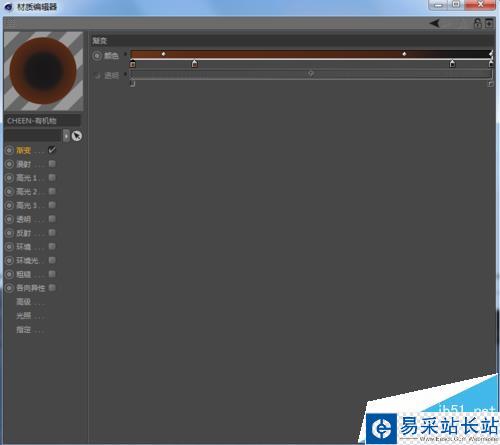This screenshot has width=500, height=445.
Task: Click the animation circle beside 反射
Action: tap(9, 233)
